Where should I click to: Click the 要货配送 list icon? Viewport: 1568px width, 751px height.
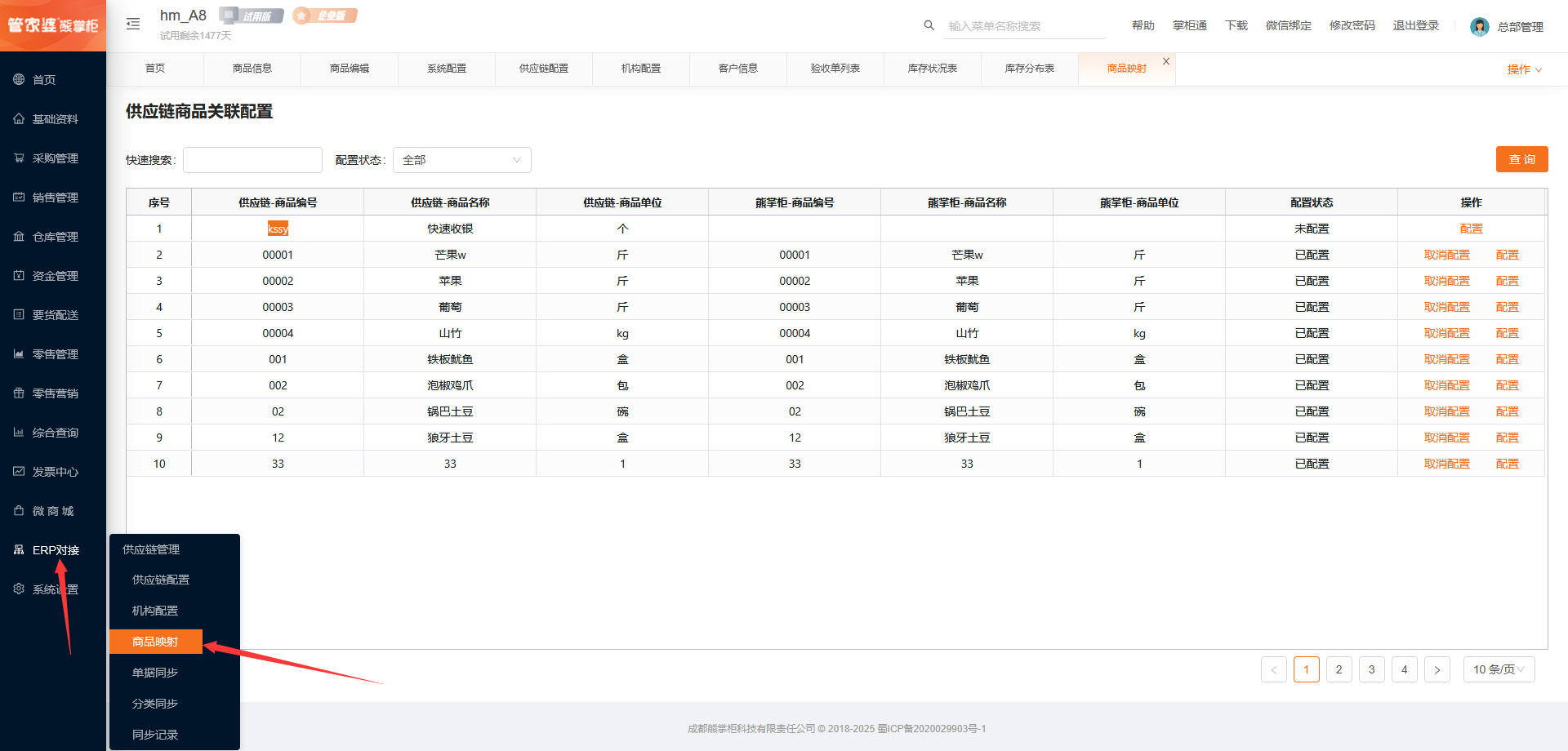pyautogui.click(x=19, y=314)
